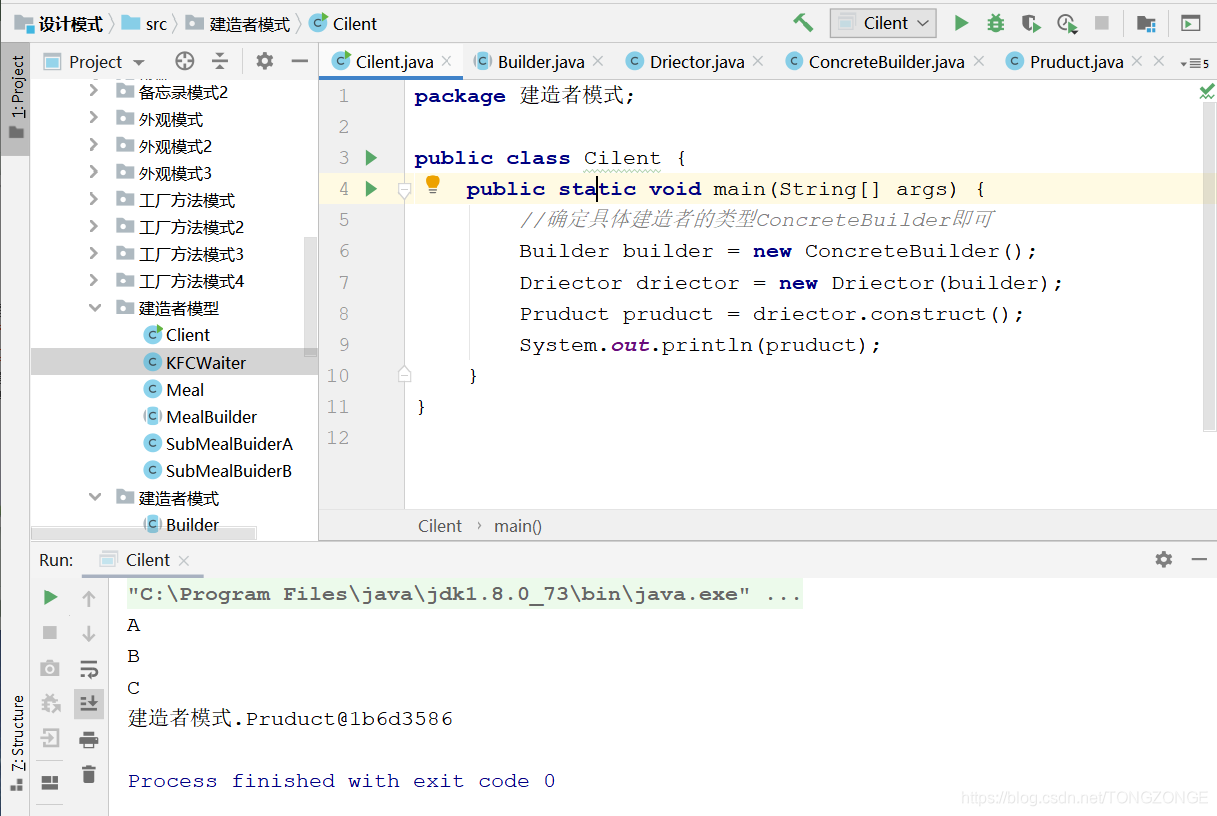The image size is (1217, 816).
Task: Click the down the stack trace arrow
Action: (x=89, y=633)
